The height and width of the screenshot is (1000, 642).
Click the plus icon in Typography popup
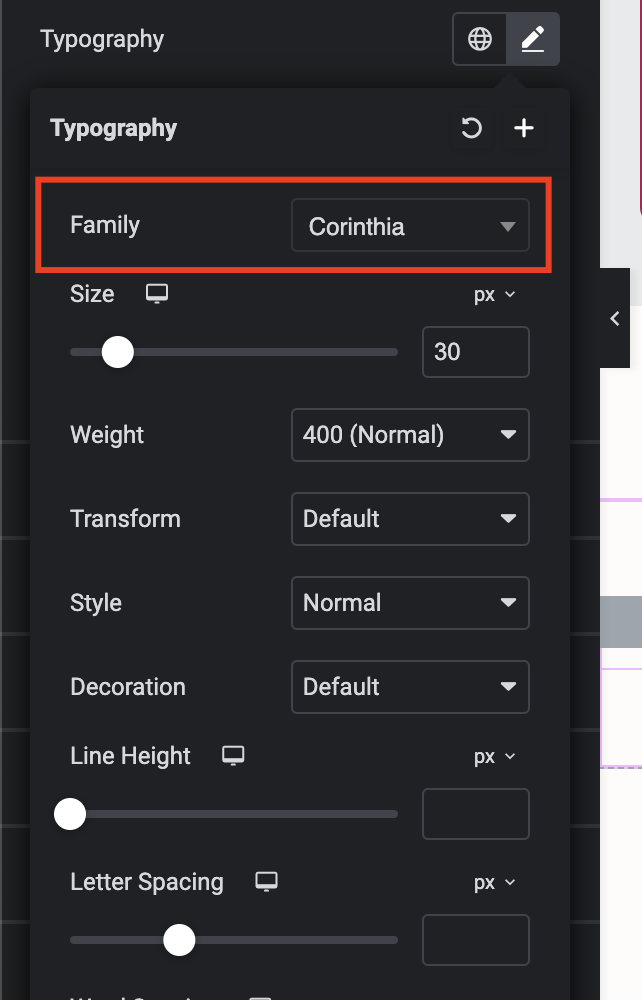pos(524,128)
